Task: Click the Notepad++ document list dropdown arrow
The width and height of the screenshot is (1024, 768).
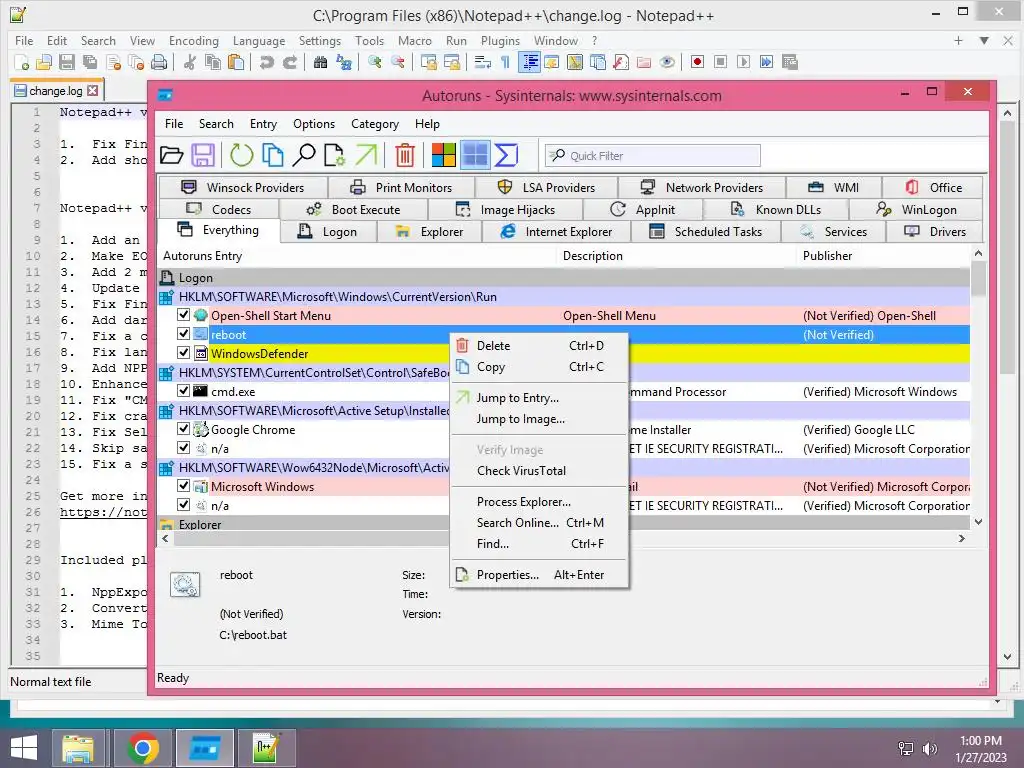Action: [x=984, y=40]
